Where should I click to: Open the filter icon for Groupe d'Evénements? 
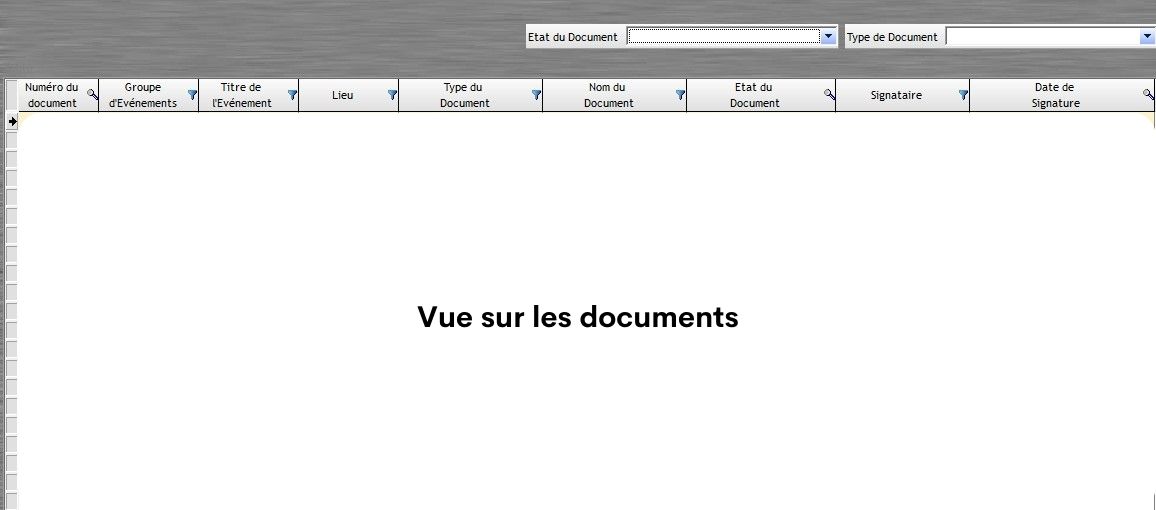192,95
